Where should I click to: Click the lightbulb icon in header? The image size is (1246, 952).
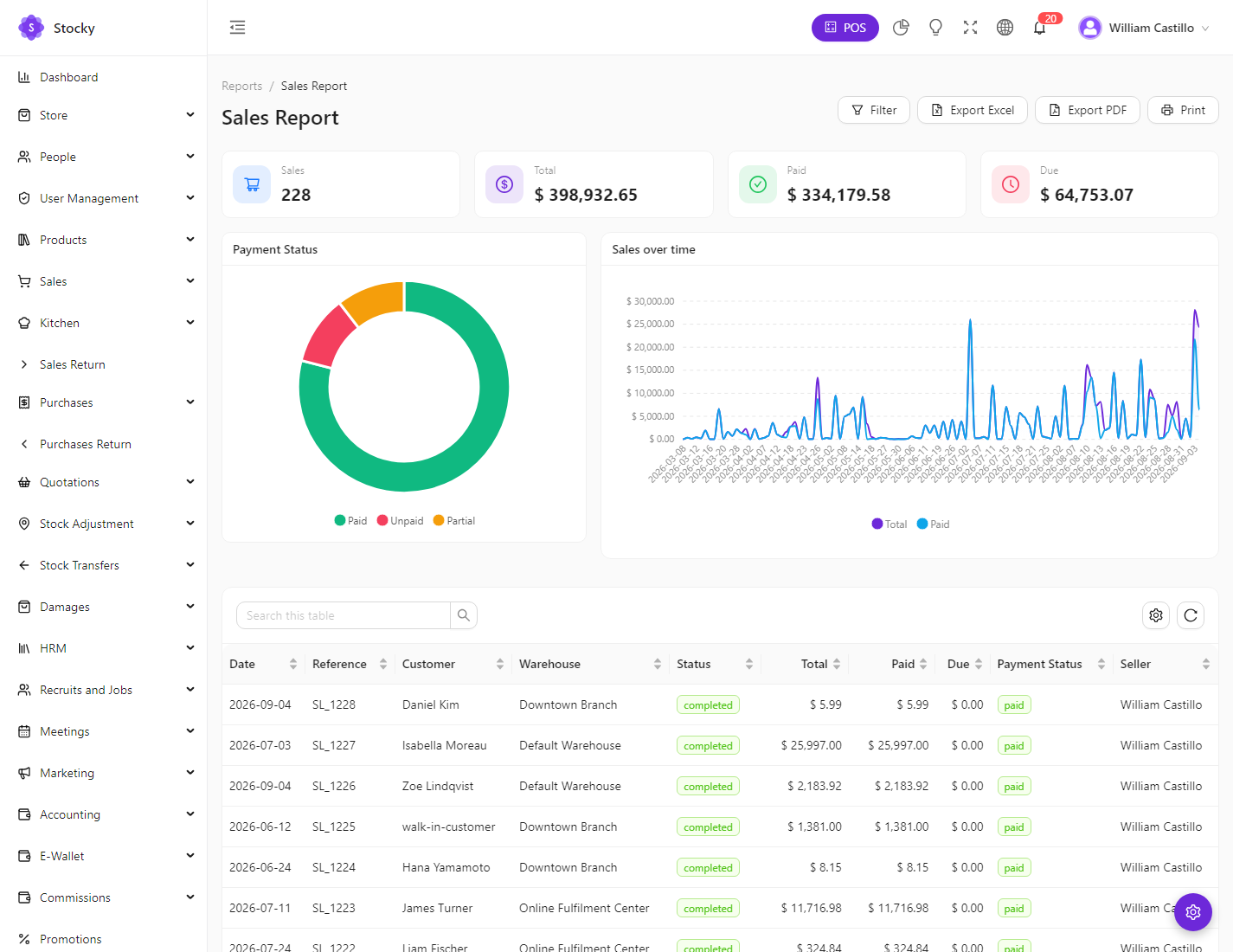pyautogui.click(x=935, y=28)
